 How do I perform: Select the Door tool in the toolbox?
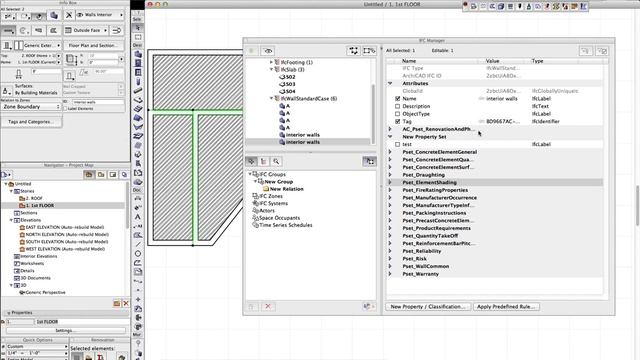(x=138, y=63)
